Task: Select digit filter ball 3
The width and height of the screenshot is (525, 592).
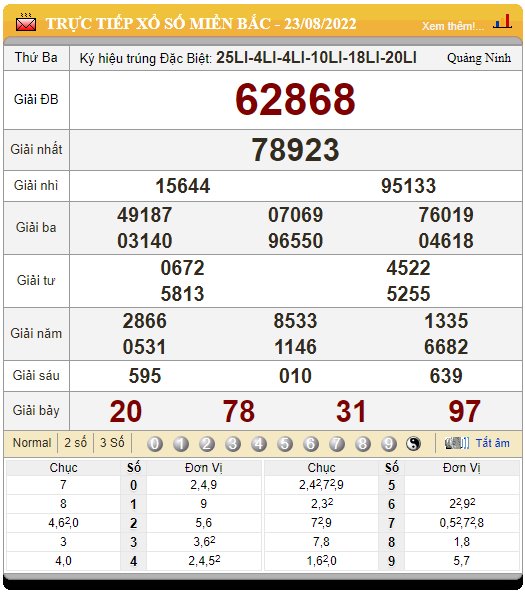Action: click(x=233, y=444)
